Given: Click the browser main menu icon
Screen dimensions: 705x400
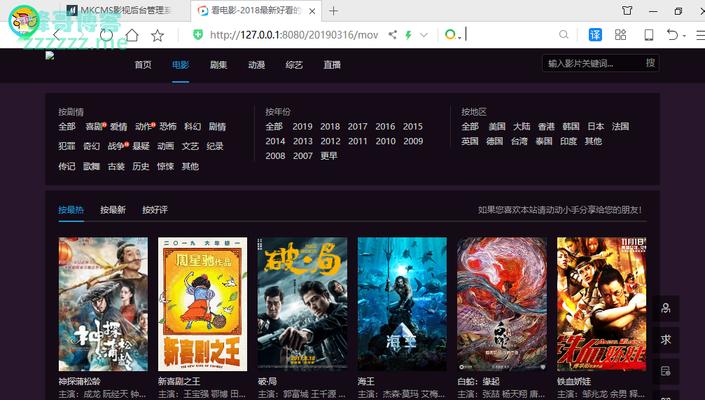Looking at the screenshot, I should click(700, 35).
